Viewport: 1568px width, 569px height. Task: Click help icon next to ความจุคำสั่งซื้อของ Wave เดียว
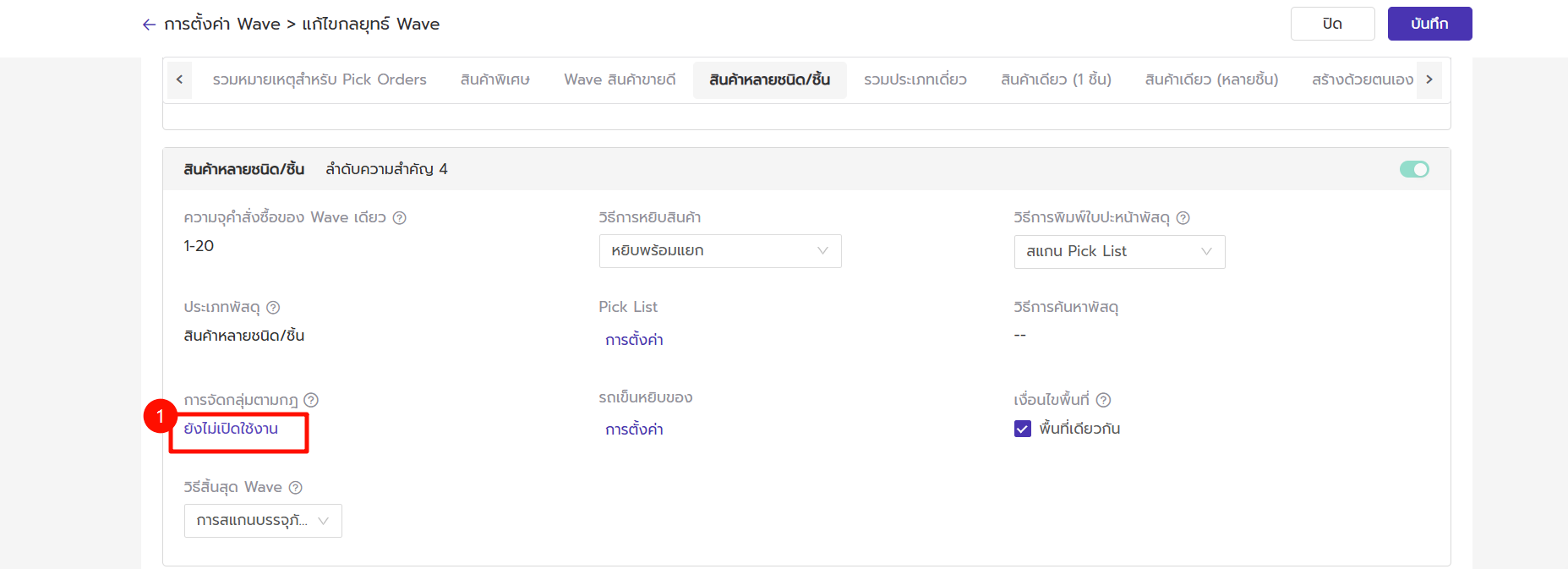tap(400, 218)
